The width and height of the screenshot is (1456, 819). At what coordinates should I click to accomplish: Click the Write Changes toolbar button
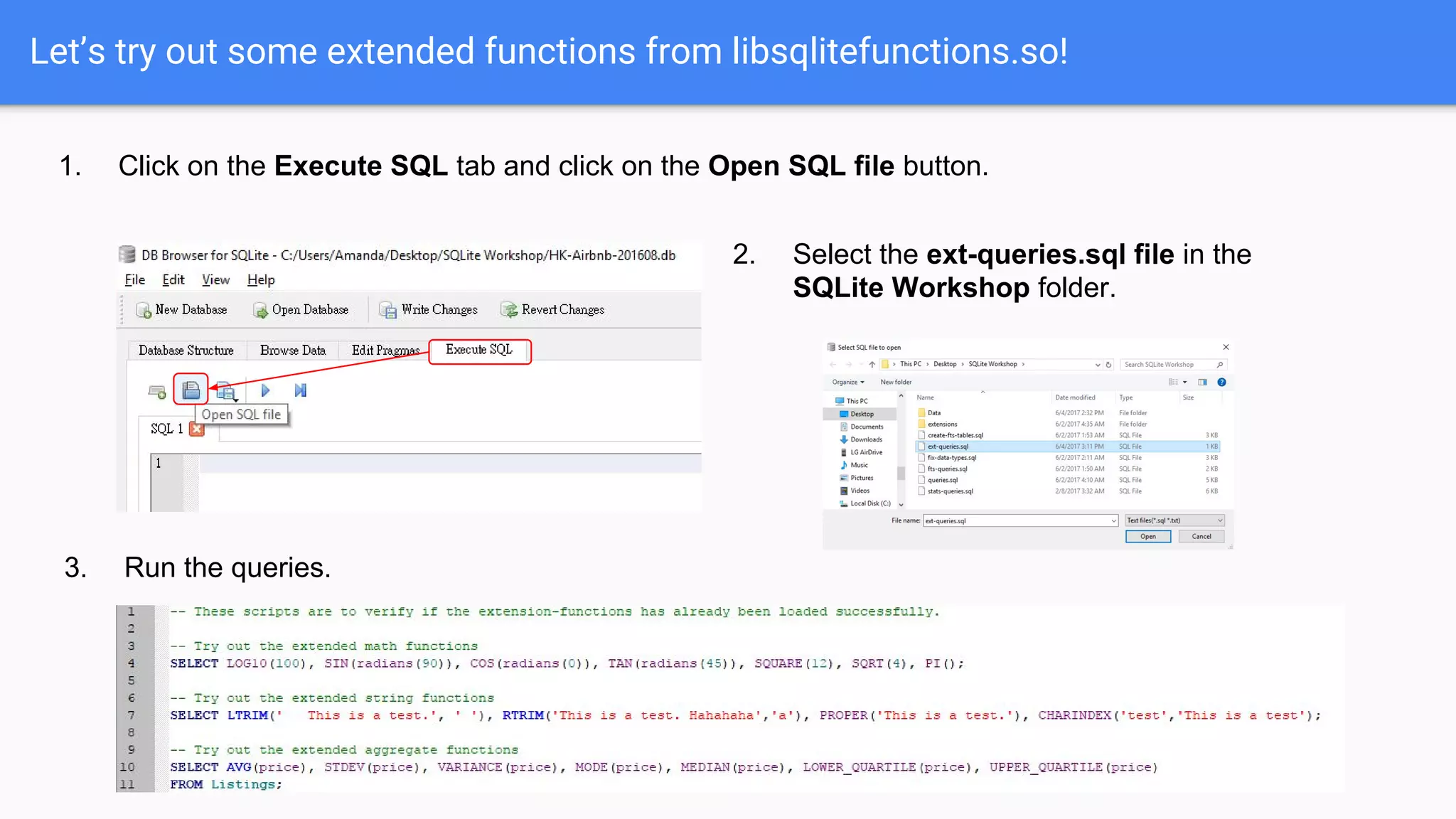[428, 310]
